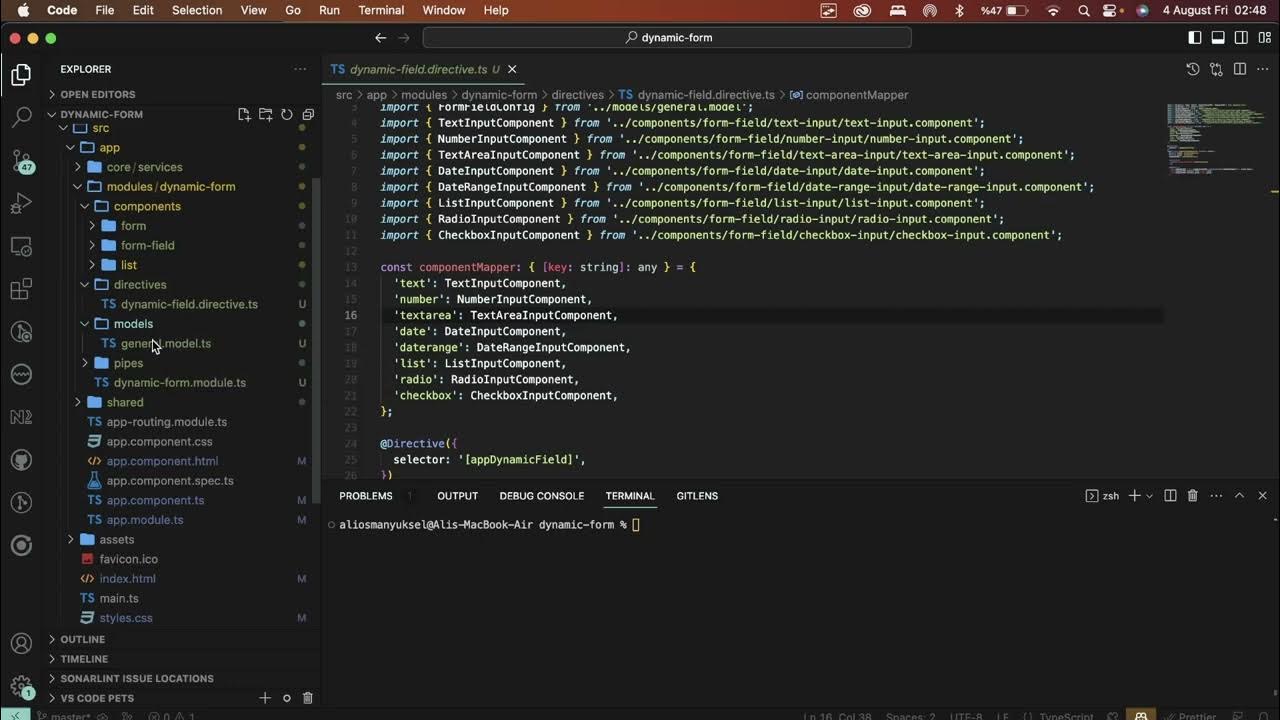The height and width of the screenshot is (720, 1280).
Task: Open the Explorer view in activity bar
Action: (x=21, y=75)
